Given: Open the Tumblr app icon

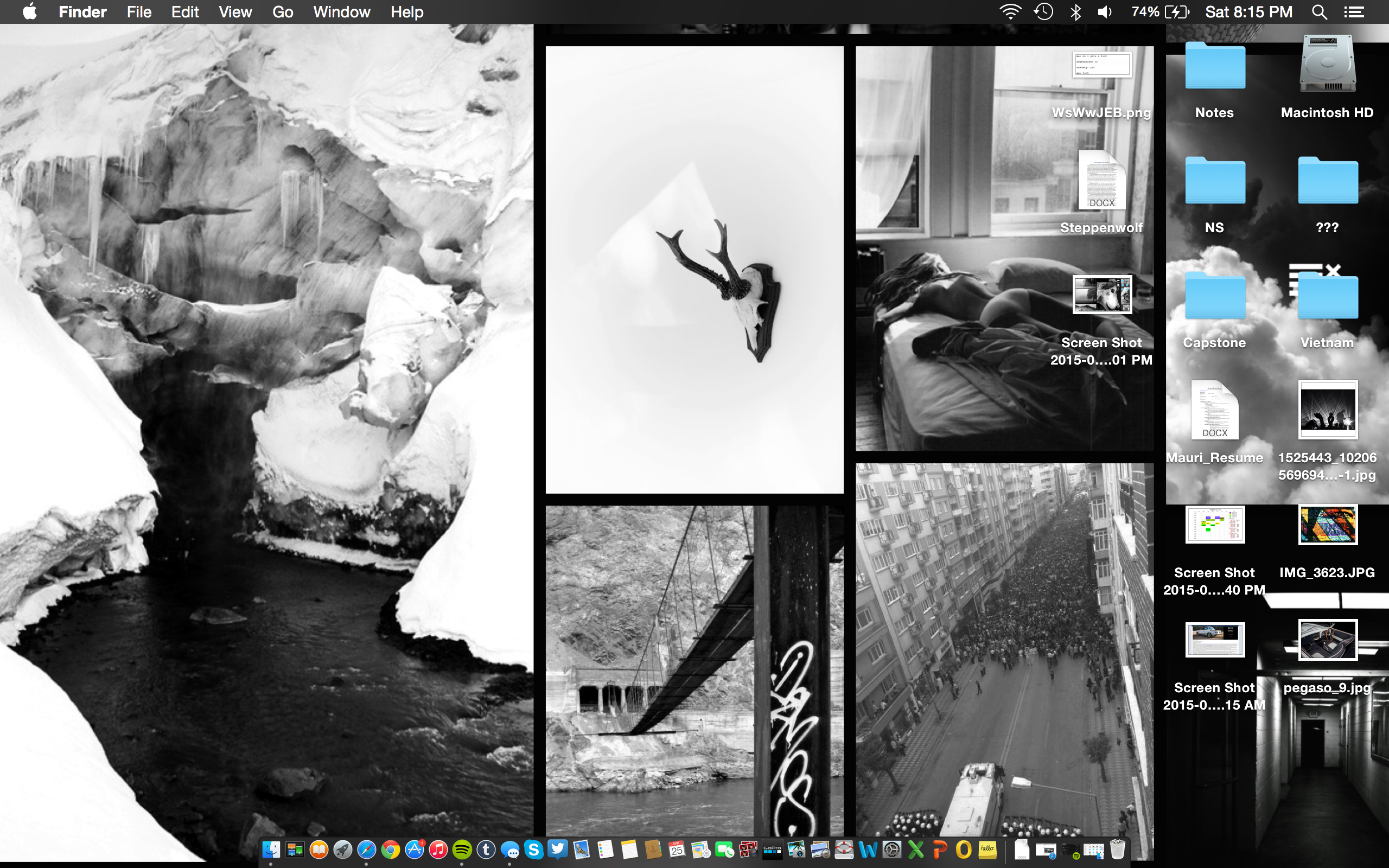Looking at the screenshot, I should (x=486, y=849).
